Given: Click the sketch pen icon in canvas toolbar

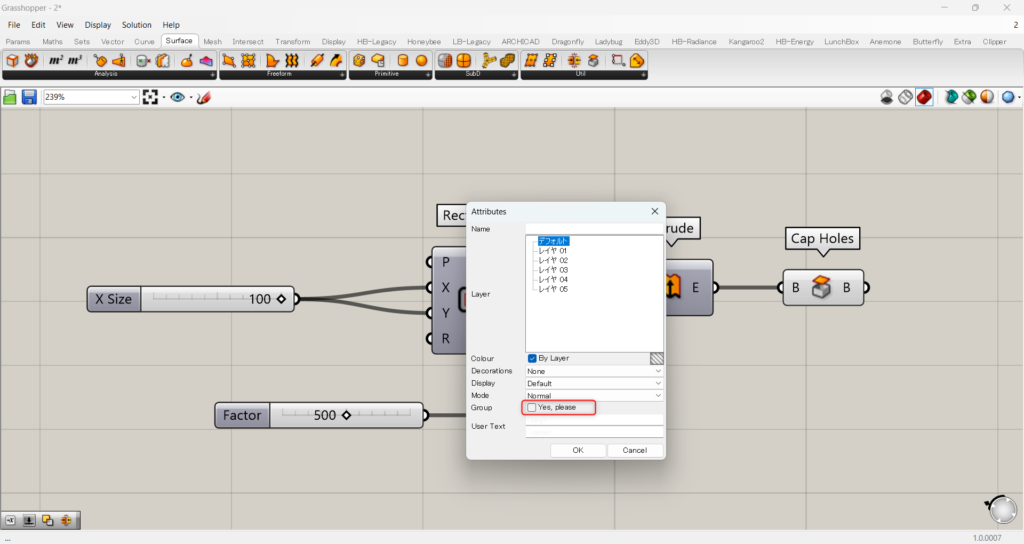Looking at the screenshot, I should (204, 97).
